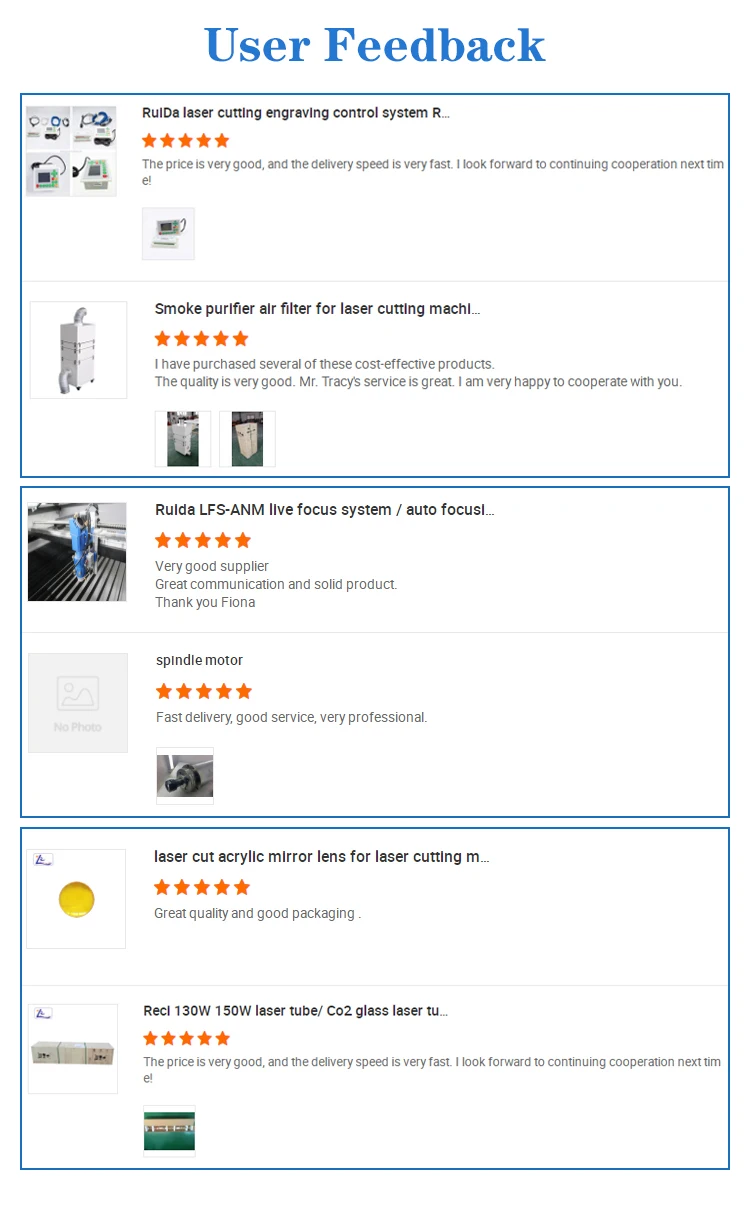Click the Ruida LFS-ANM focus system image

pos(77,552)
